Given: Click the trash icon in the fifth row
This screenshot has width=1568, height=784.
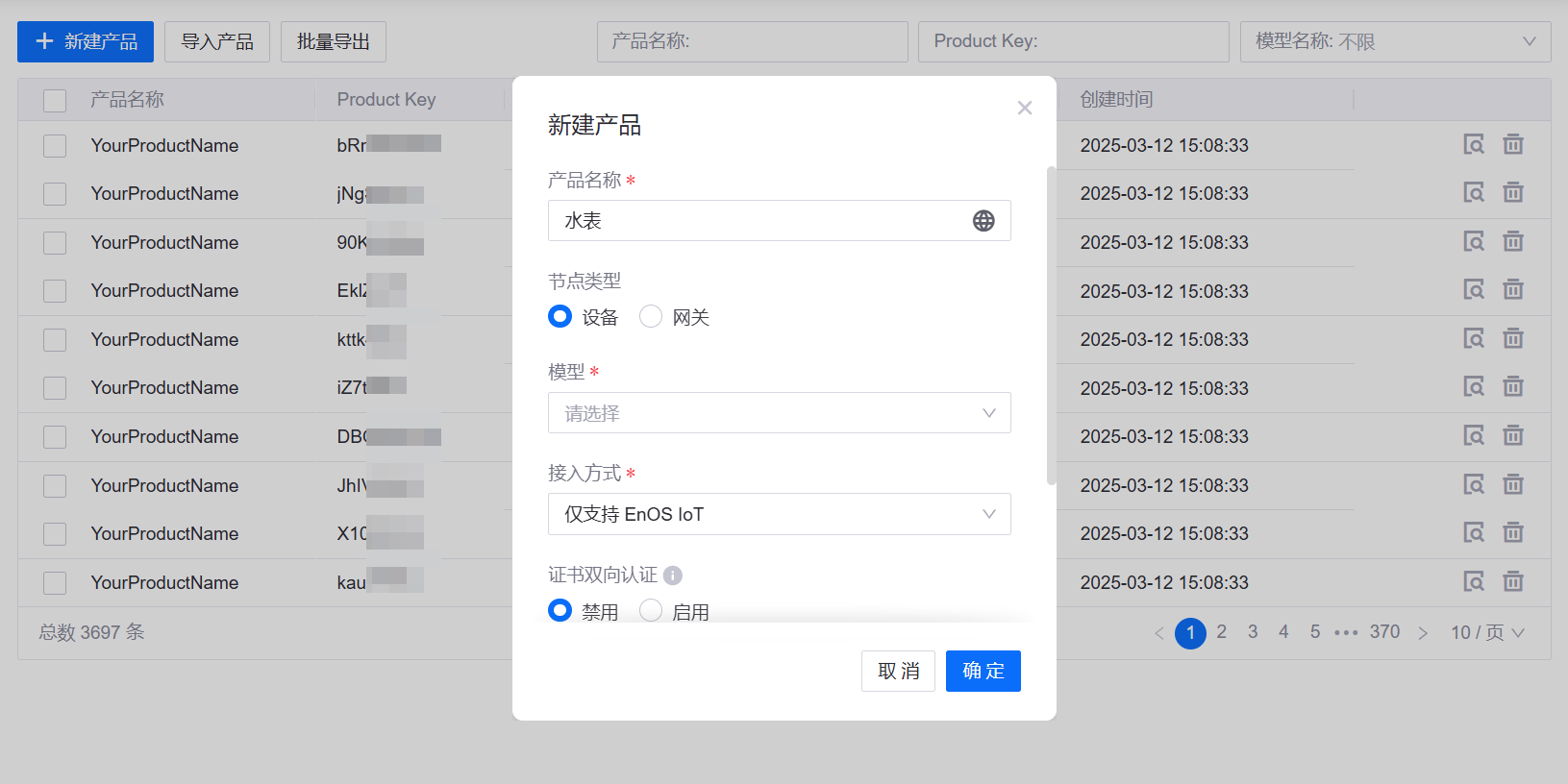Looking at the screenshot, I should point(1513,339).
